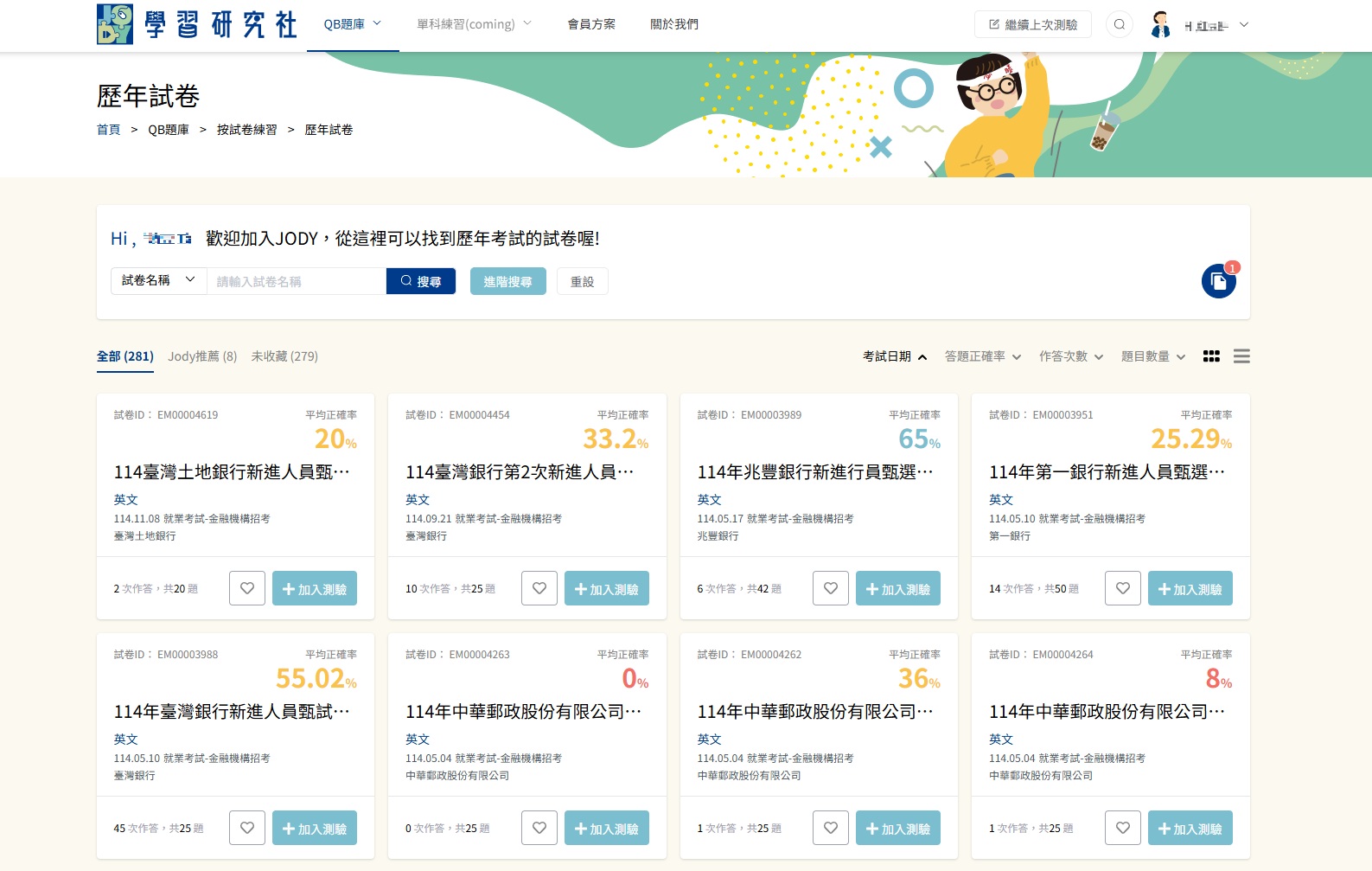Favorite the 114年兆豐銀行 exam with heart

point(831,588)
